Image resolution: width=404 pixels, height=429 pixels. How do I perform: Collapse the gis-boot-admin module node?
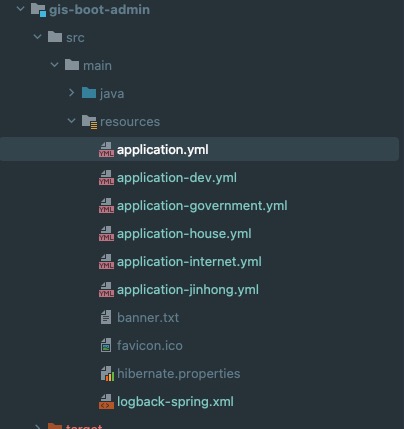tap(21, 9)
